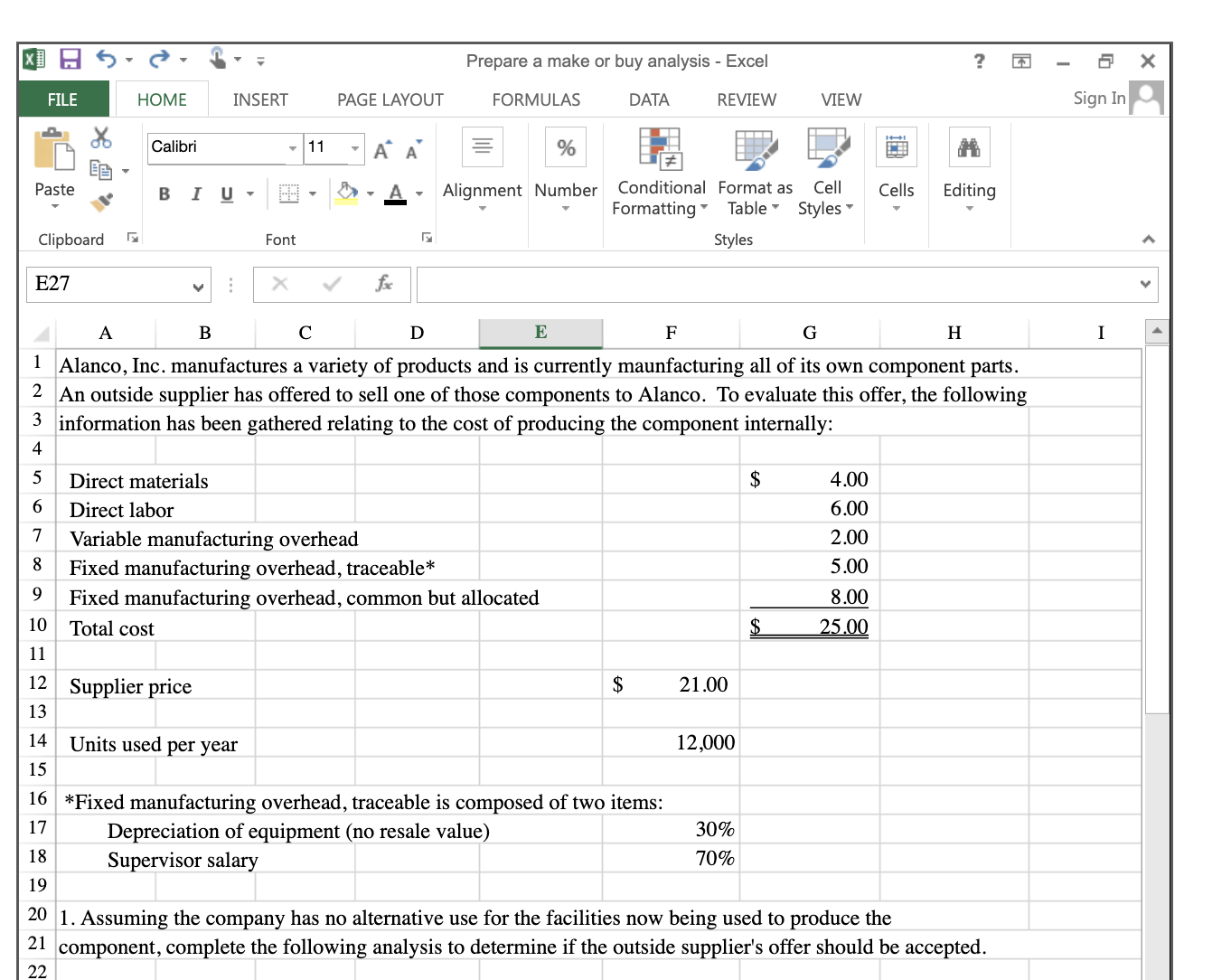Toggle Italic formatting
The image size is (1231, 980).
[195, 193]
